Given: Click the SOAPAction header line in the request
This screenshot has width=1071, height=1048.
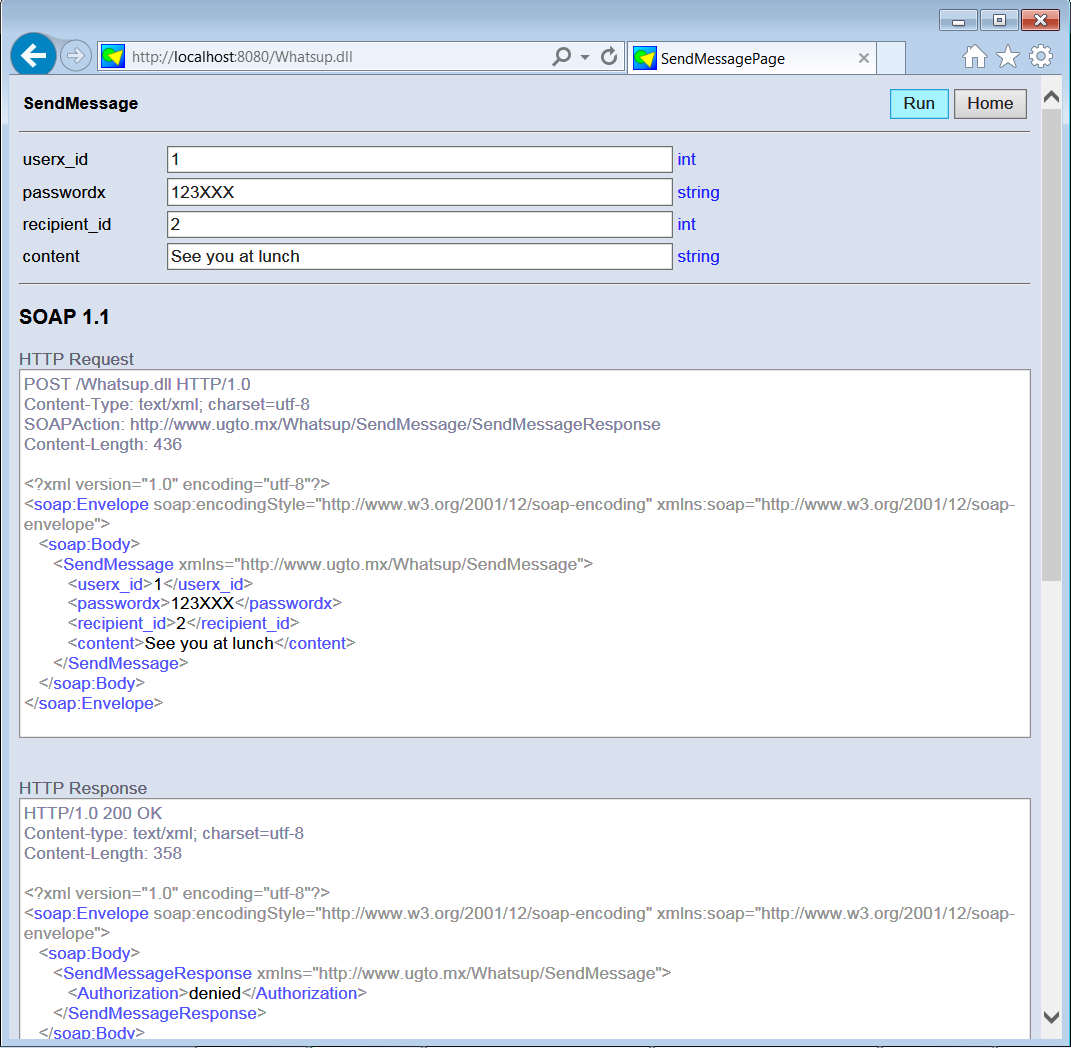Looking at the screenshot, I should point(342,424).
